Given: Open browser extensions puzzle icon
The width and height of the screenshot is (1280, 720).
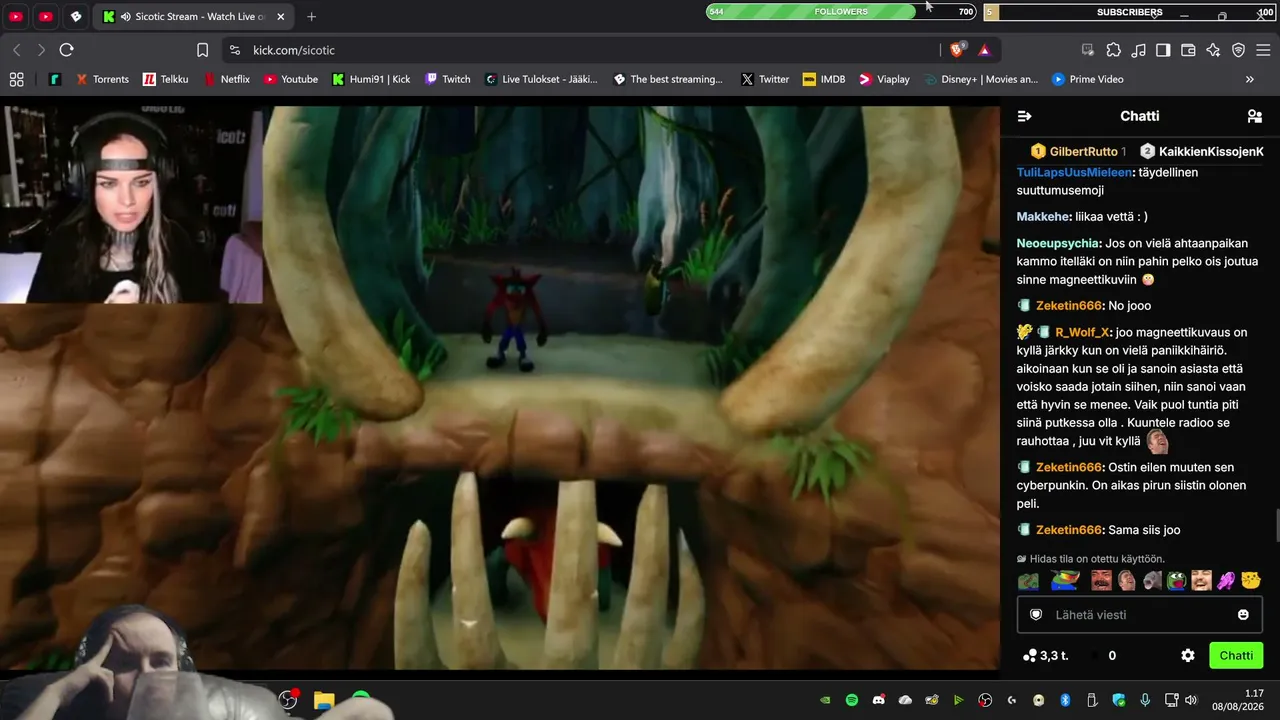Looking at the screenshot, I should [x=1113, y=50].
